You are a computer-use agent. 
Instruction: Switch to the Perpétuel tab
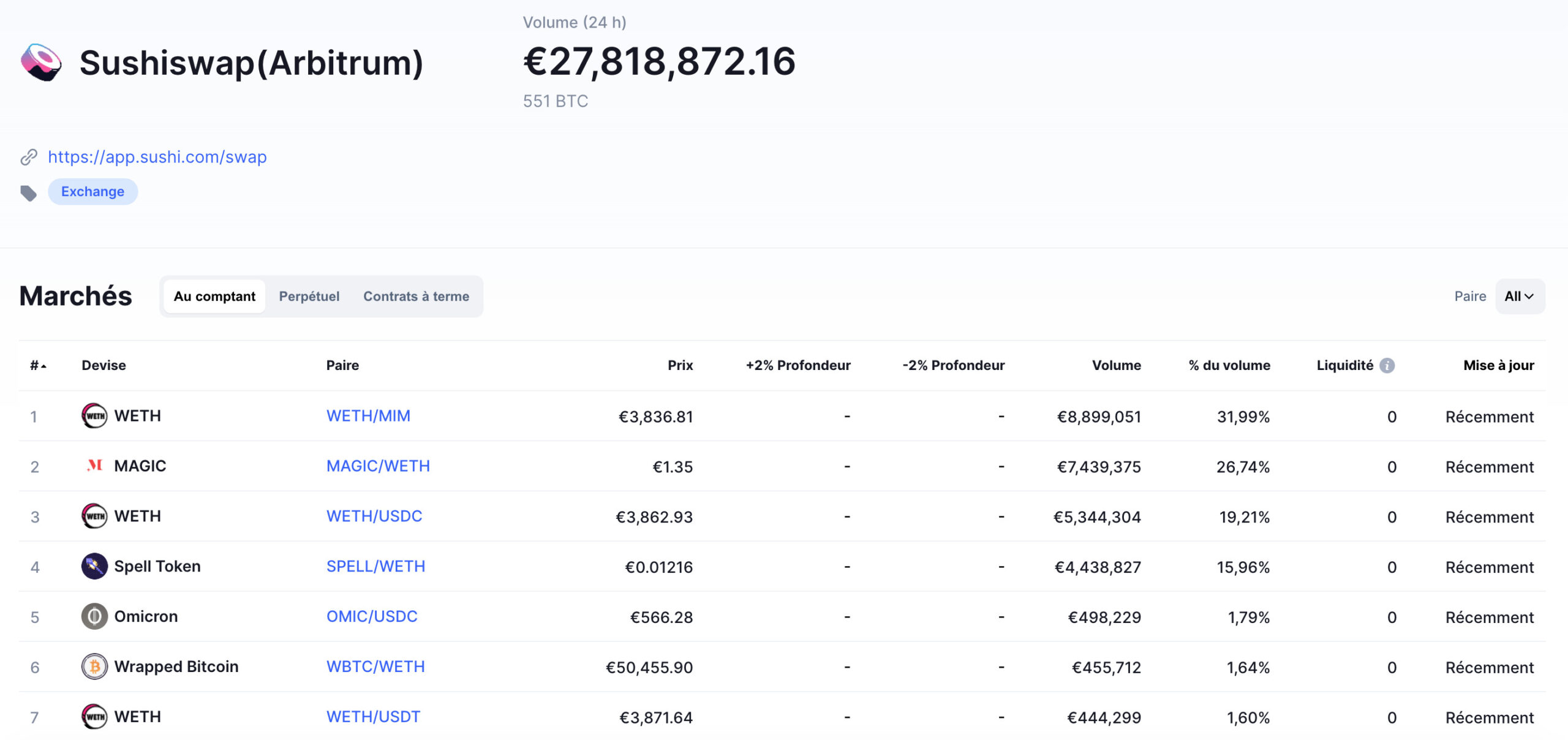(x=309, y=296)
